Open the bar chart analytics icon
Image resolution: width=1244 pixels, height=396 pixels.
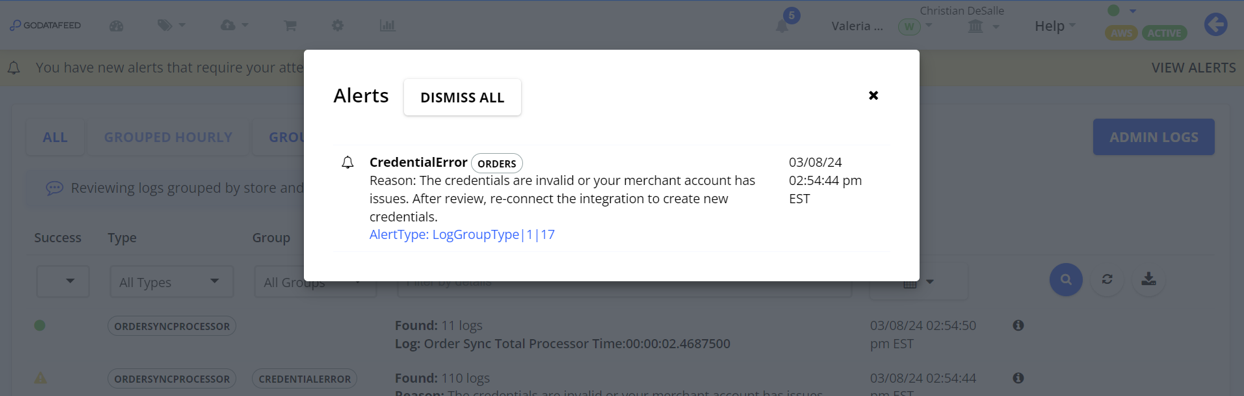coord(387,25)
